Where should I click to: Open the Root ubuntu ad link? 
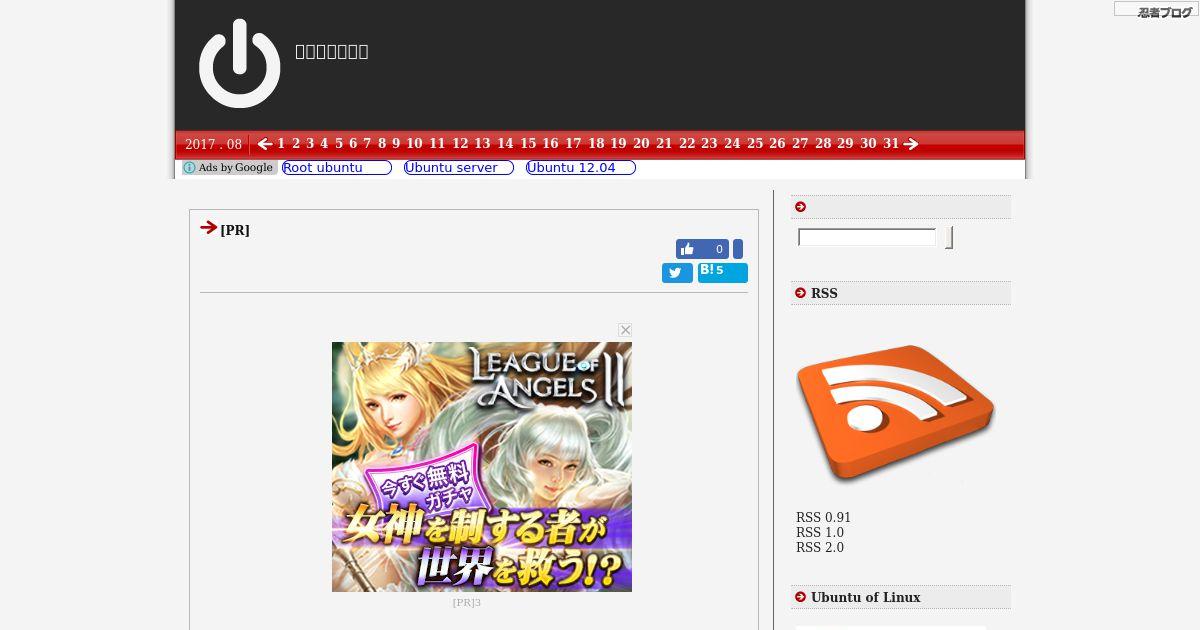[337, 168]
